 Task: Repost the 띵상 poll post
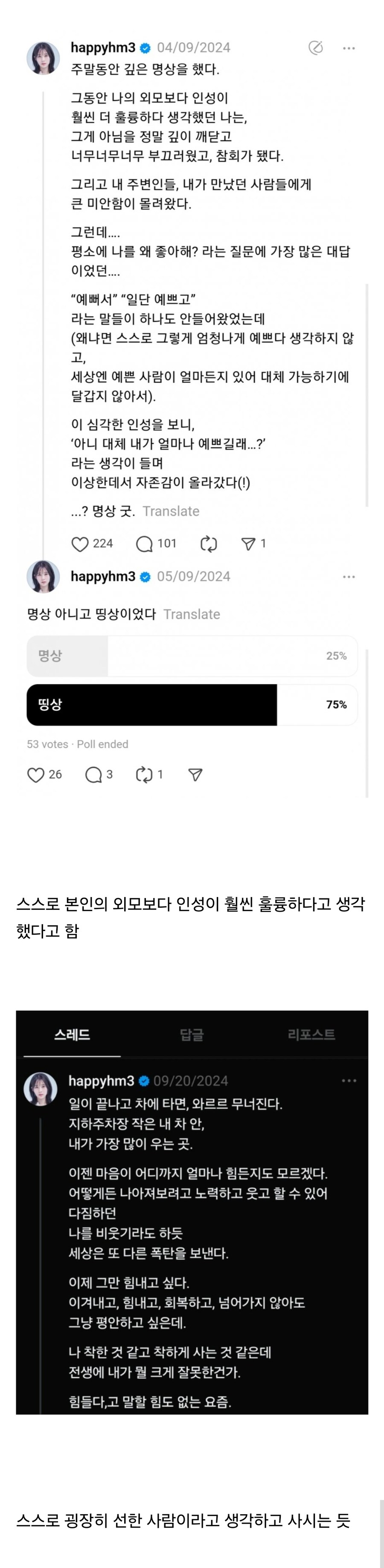(x=143, y=774)
